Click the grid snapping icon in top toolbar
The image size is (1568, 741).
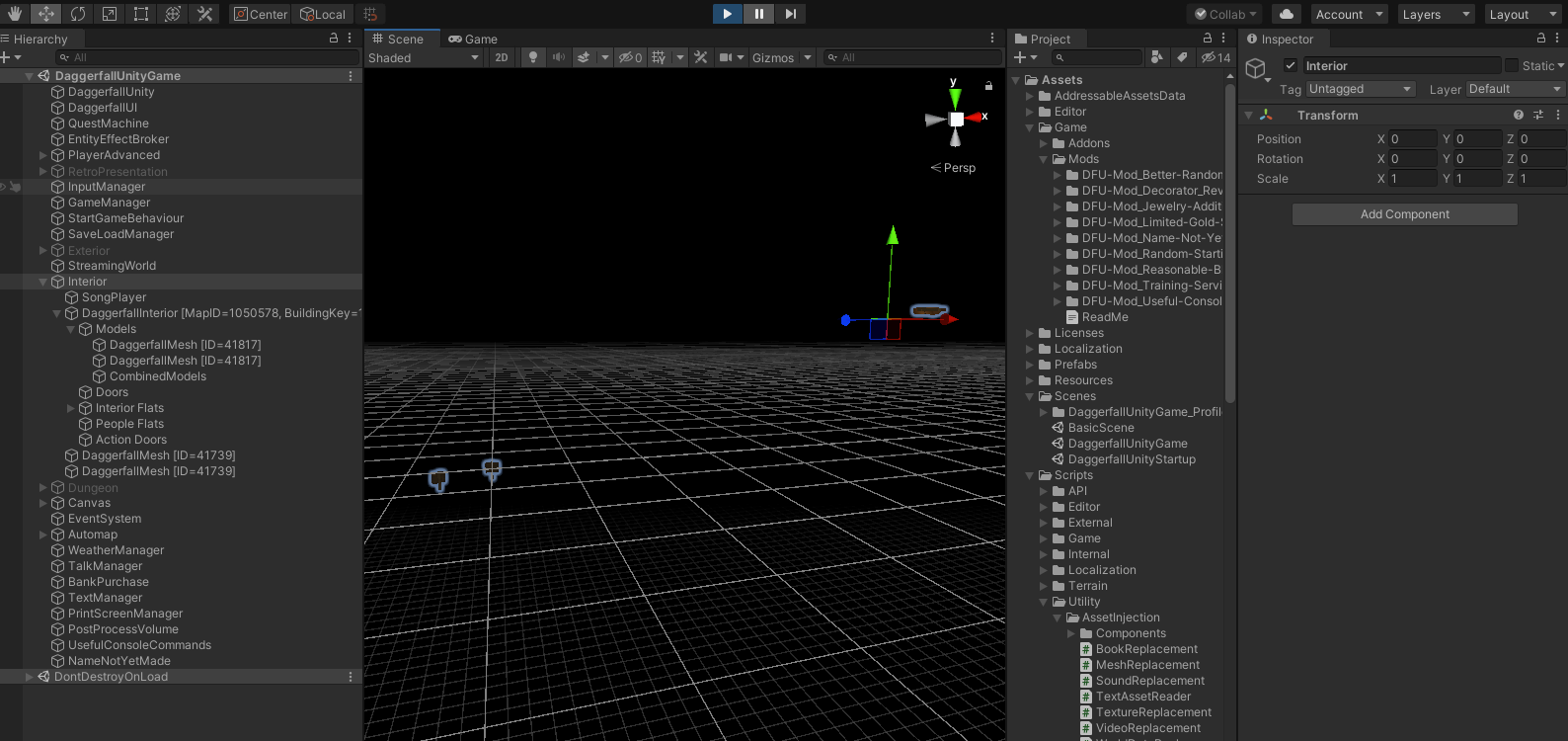click(x=370, y=14)
